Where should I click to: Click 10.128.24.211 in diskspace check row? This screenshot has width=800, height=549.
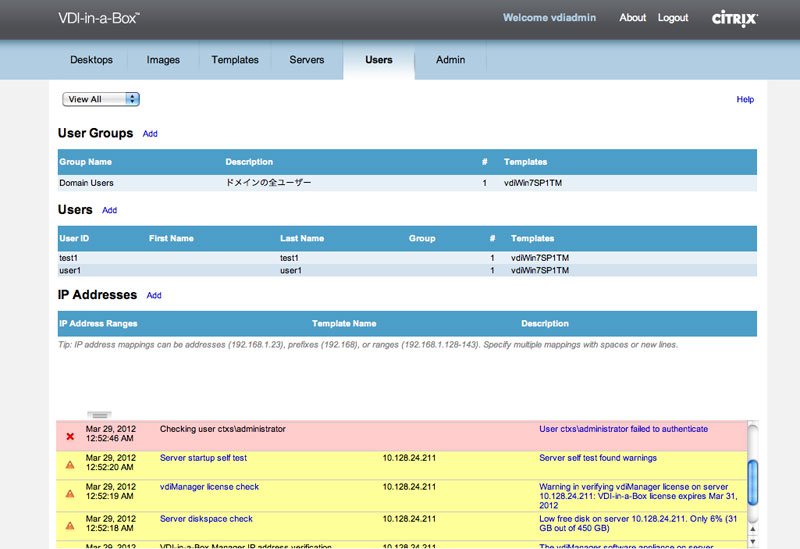pyautogui.click(x=409, y=519)
